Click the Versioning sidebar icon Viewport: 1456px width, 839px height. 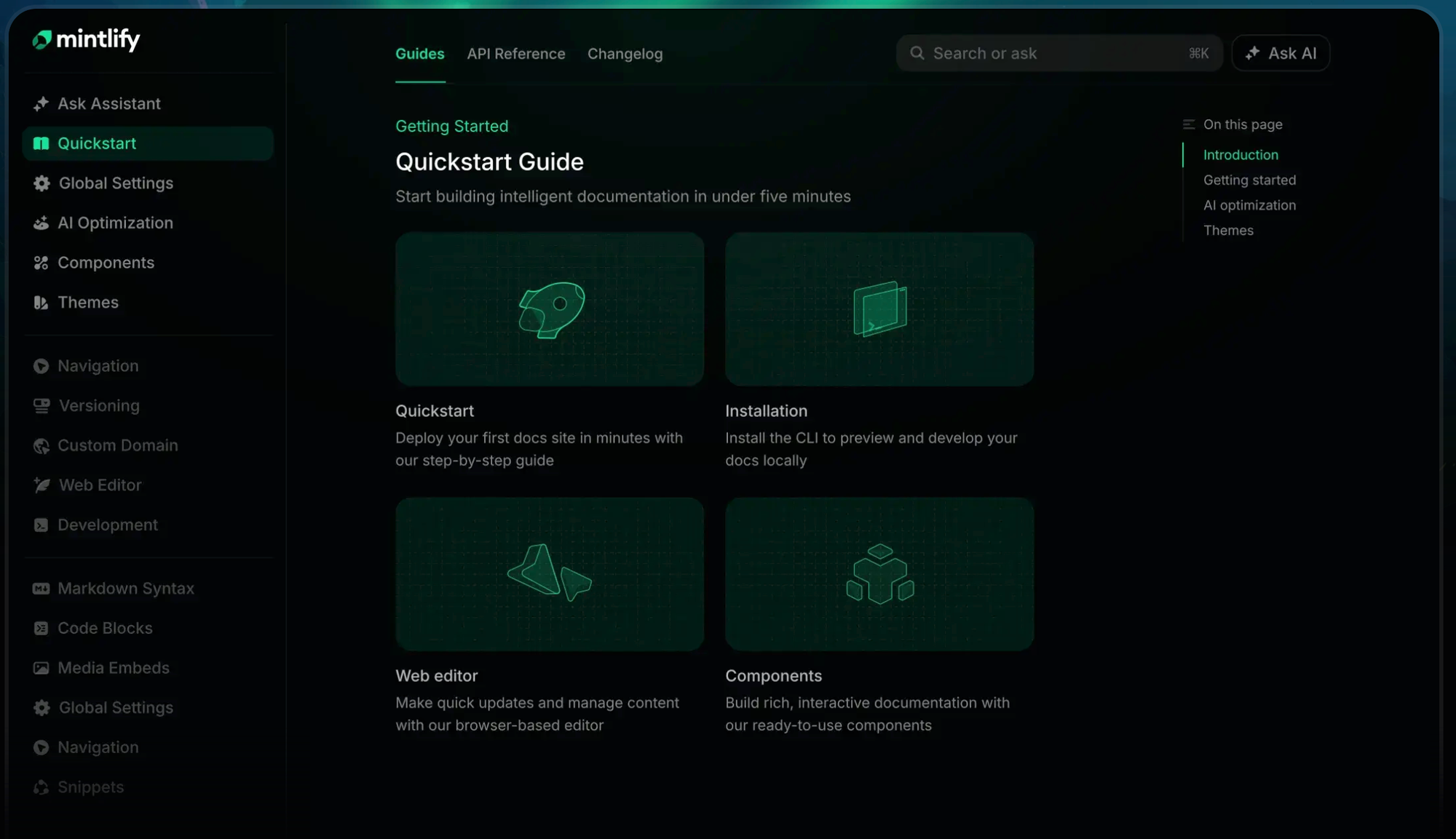point(41,406)
